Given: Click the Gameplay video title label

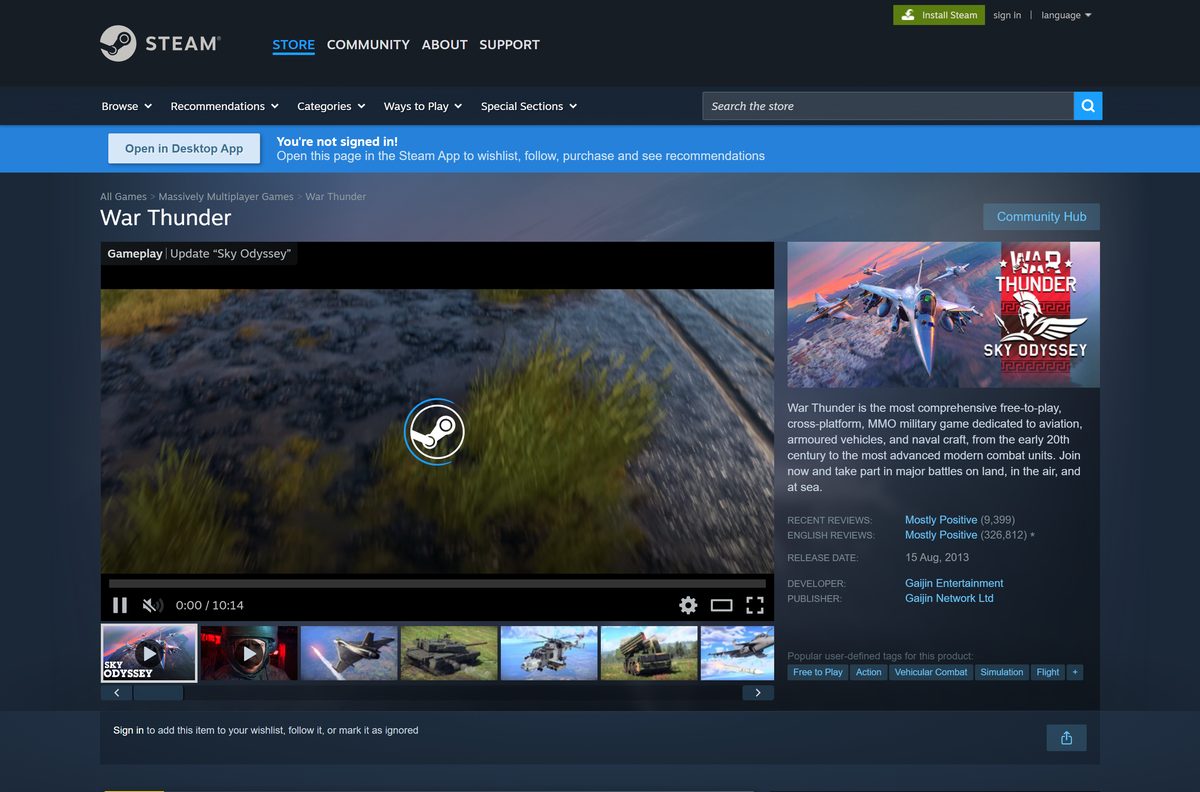Looking at the screenshot, I should (135, 254).
